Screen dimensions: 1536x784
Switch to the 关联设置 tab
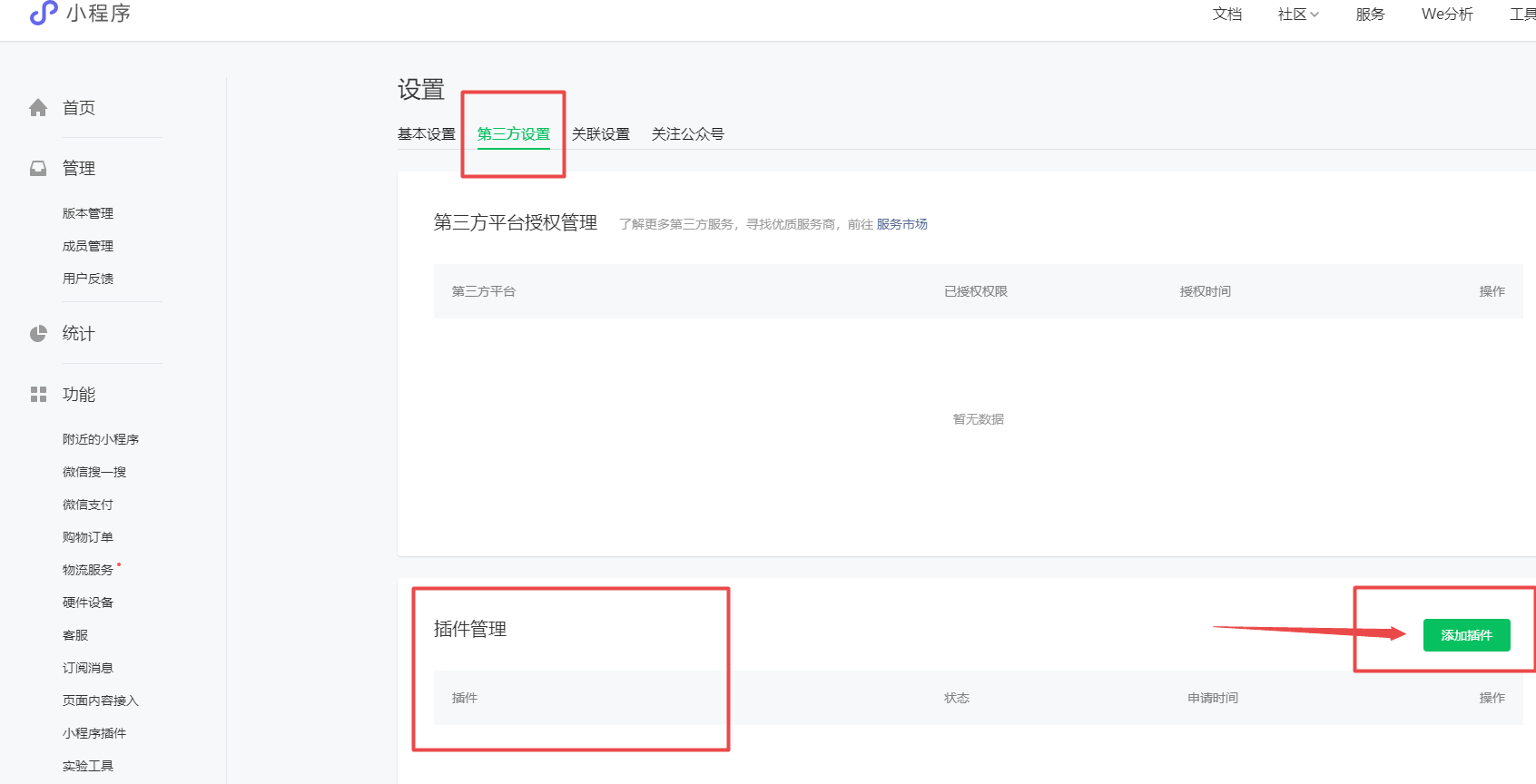601,134
